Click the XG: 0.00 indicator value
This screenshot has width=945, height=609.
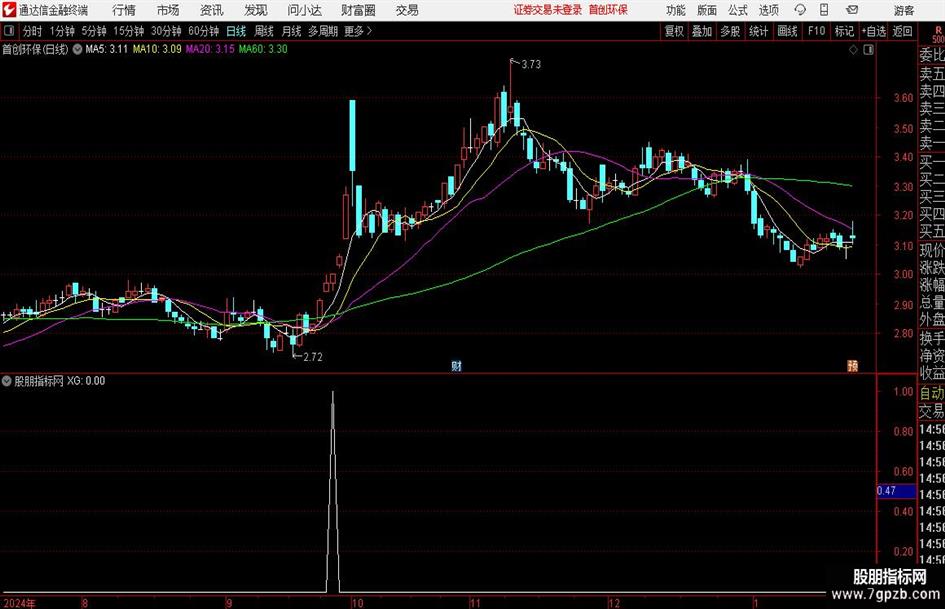(x=86, y=381)
